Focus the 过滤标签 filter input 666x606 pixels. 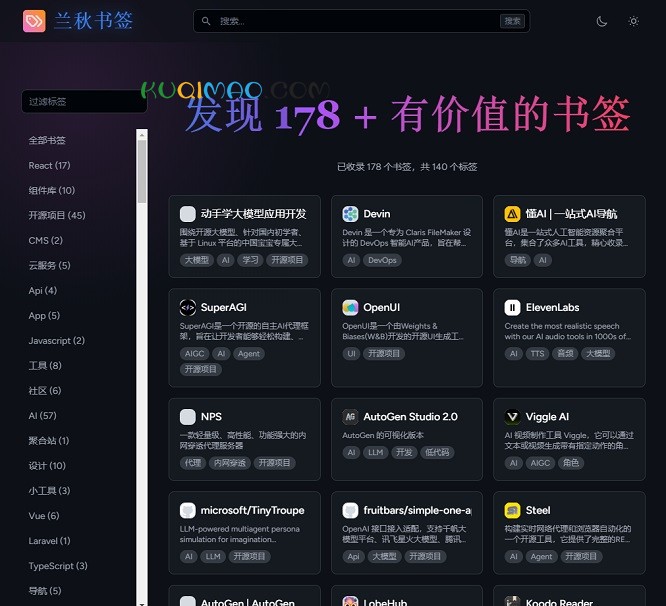tap(84, 101)
